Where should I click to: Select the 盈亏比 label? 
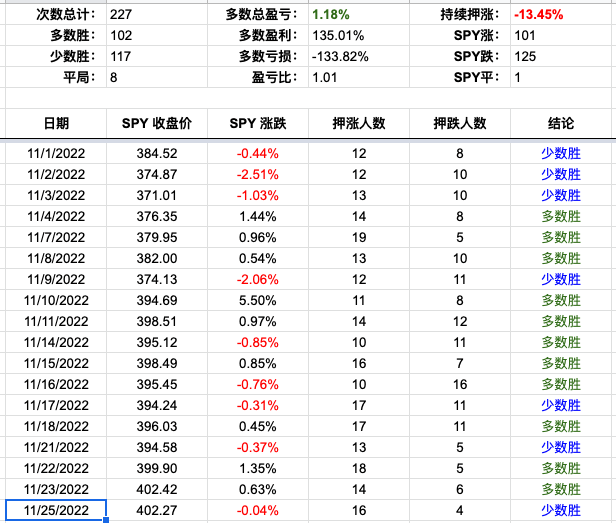tap(274, 77)
